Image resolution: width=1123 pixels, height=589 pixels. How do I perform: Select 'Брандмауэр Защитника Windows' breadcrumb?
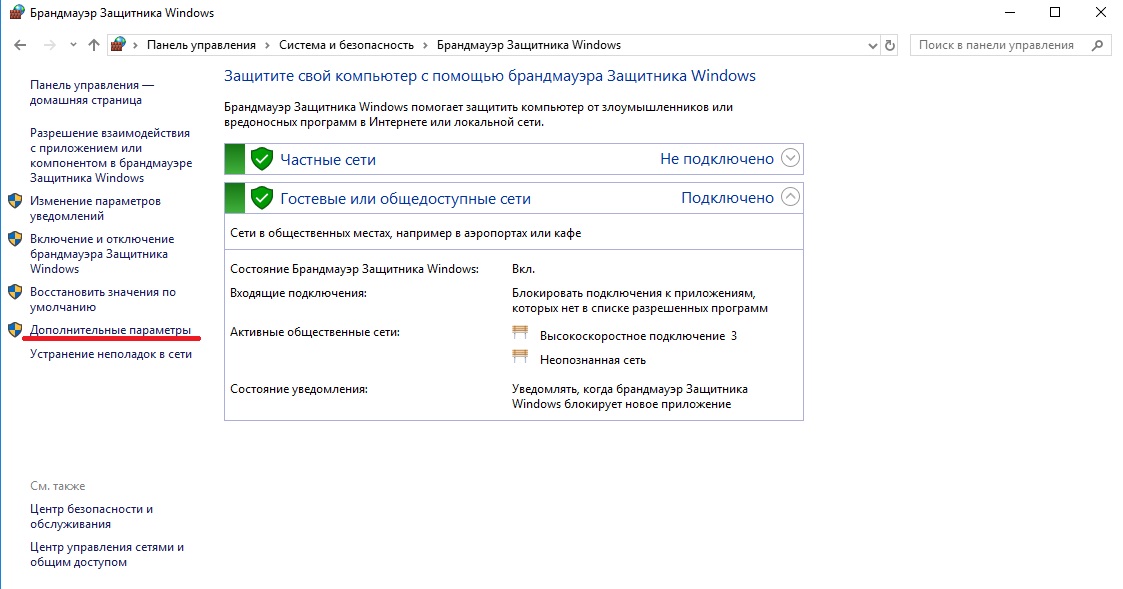[529, 45]
